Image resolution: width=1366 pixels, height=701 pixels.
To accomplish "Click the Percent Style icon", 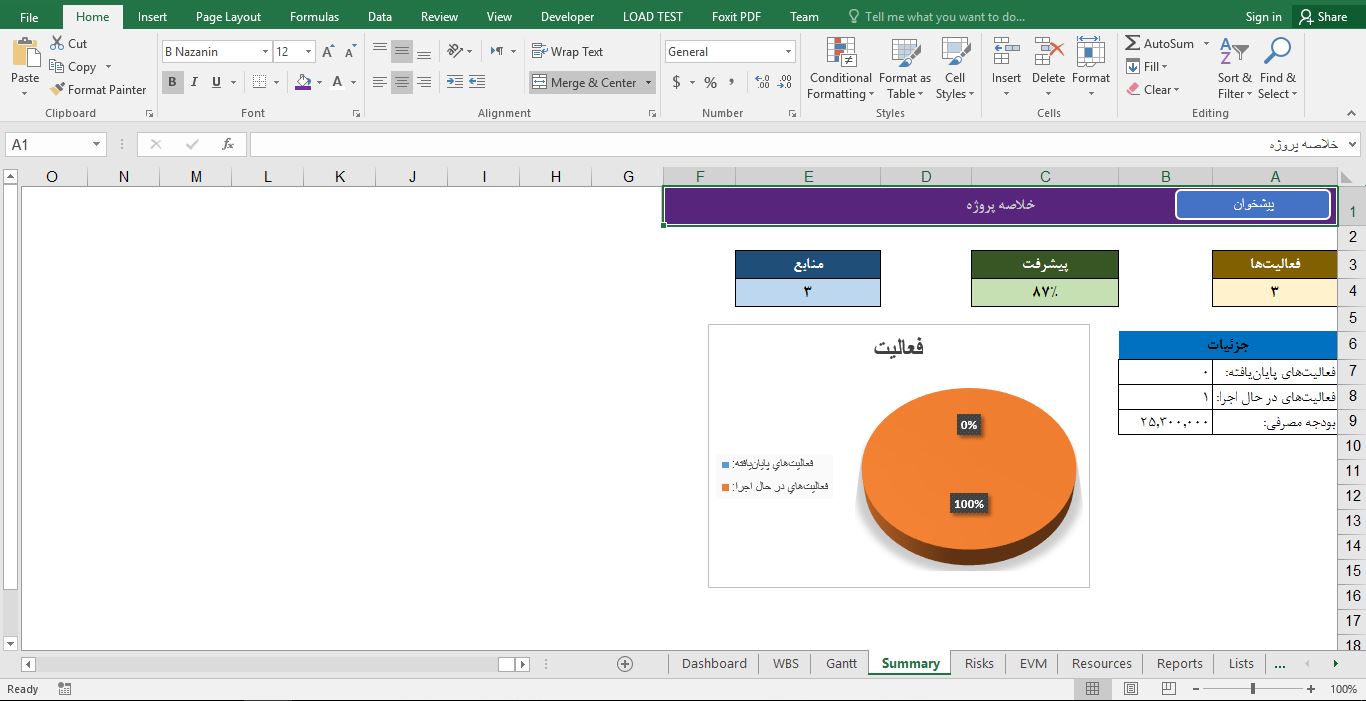I will coord(710,83).
